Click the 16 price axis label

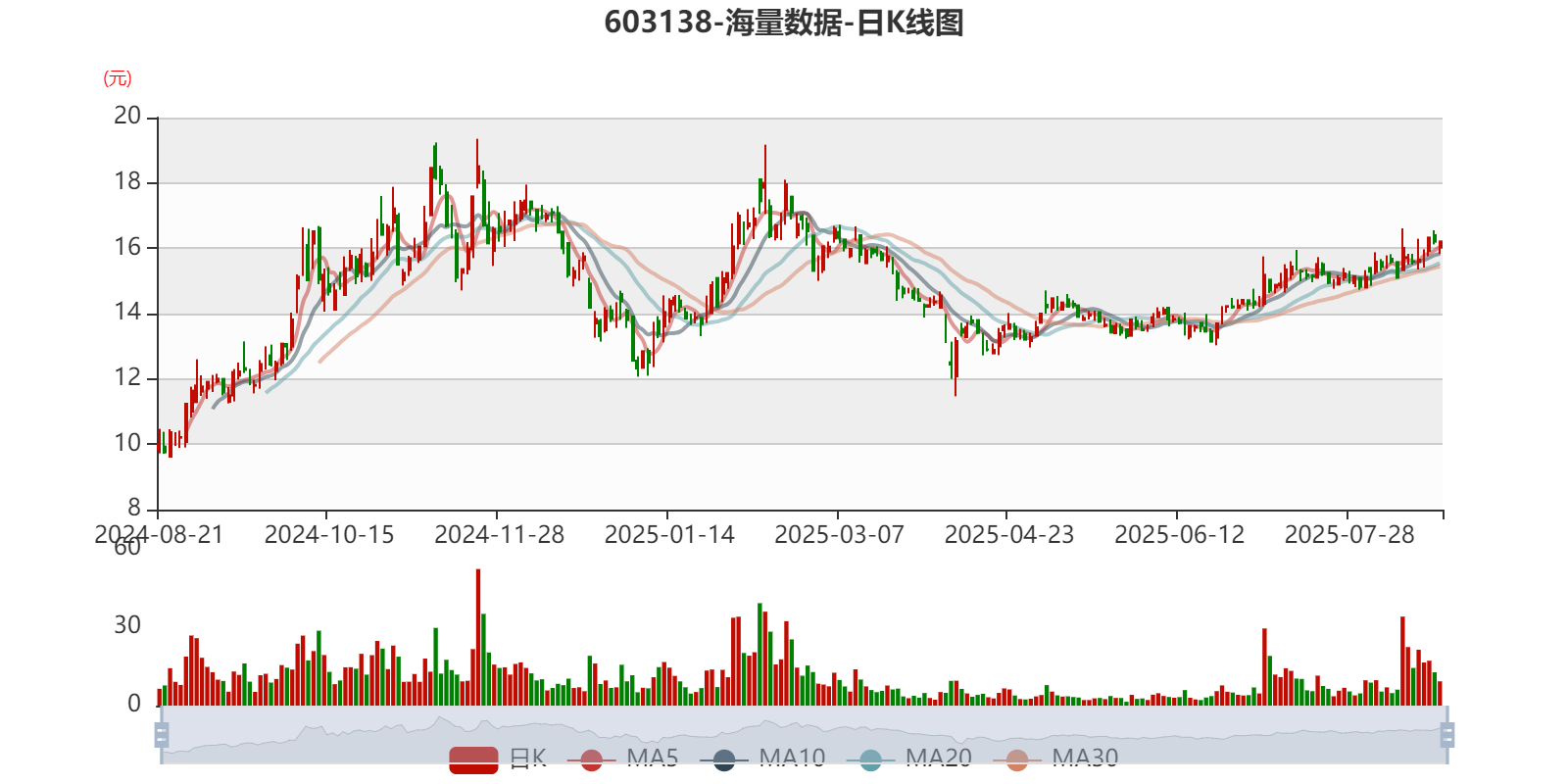(x=127, y=247)
